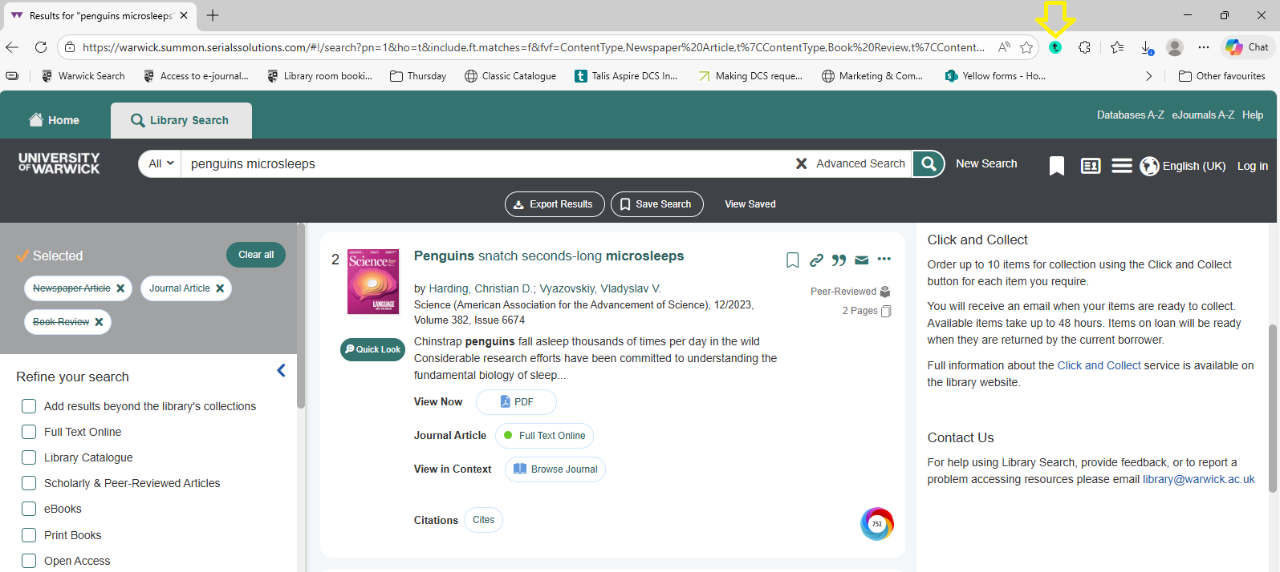Viewport: 1280px width, 572px height.
Task: Open browser profile avatar
Action: pyautogui.click(x=1175, y=47)
